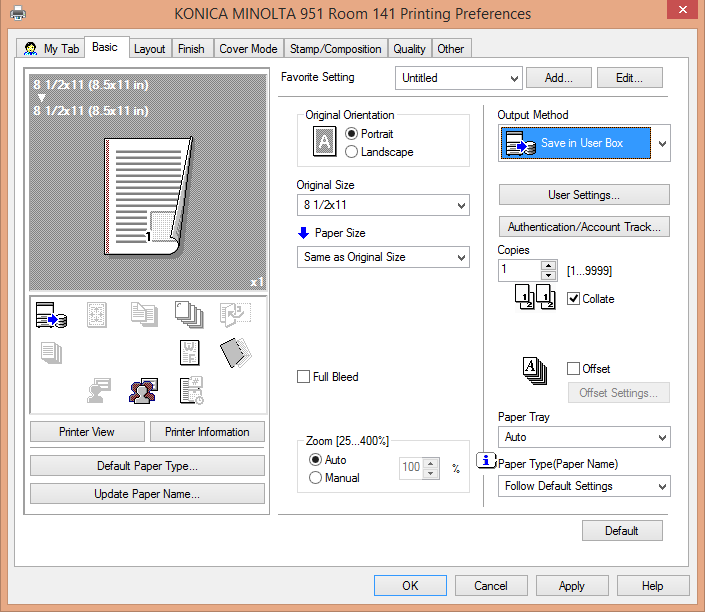Click the Printer Information button
Screen dimensions: 705x612
207,432
